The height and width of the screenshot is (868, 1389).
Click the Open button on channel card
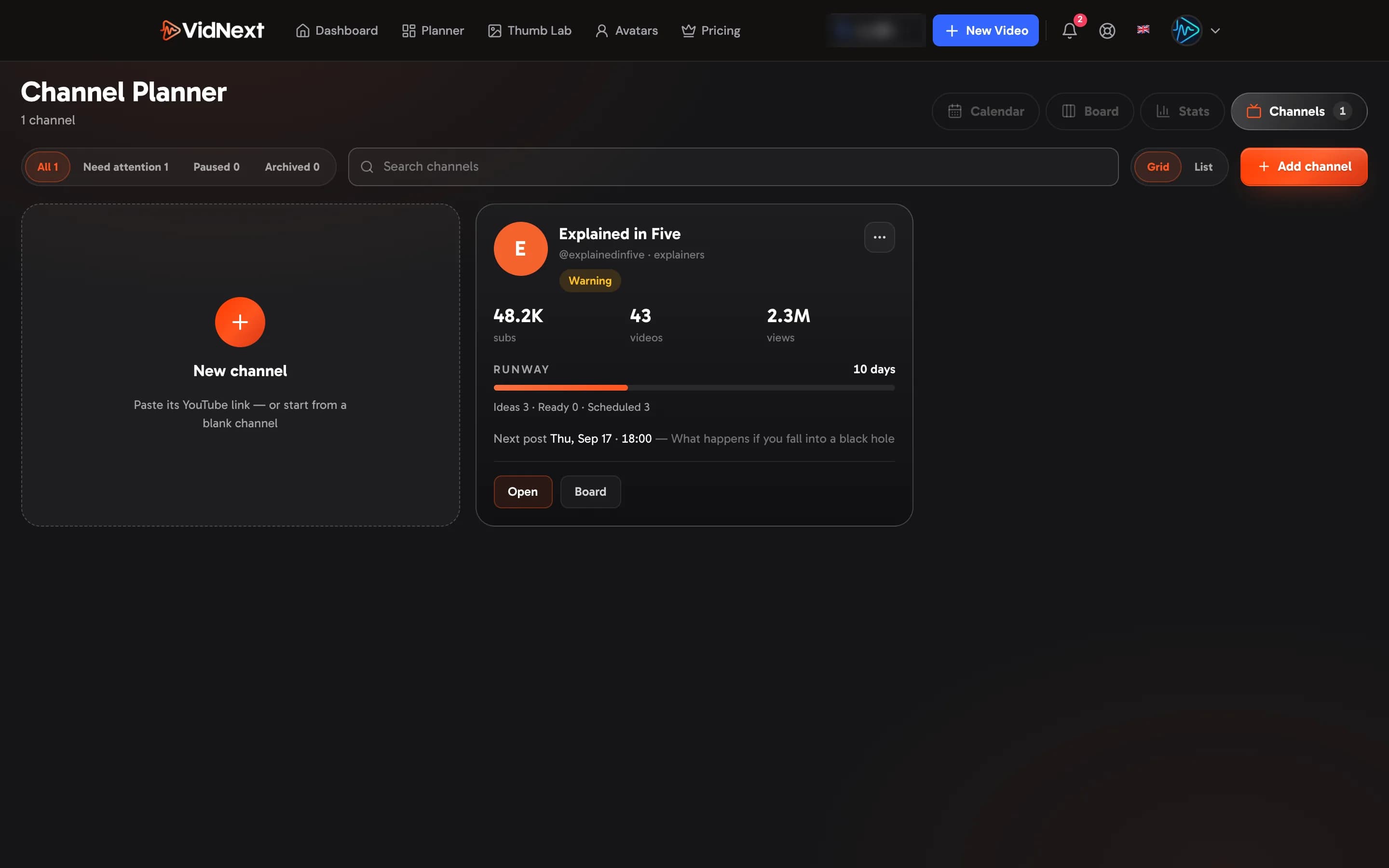pyautogui.click(x=523, y=492)
